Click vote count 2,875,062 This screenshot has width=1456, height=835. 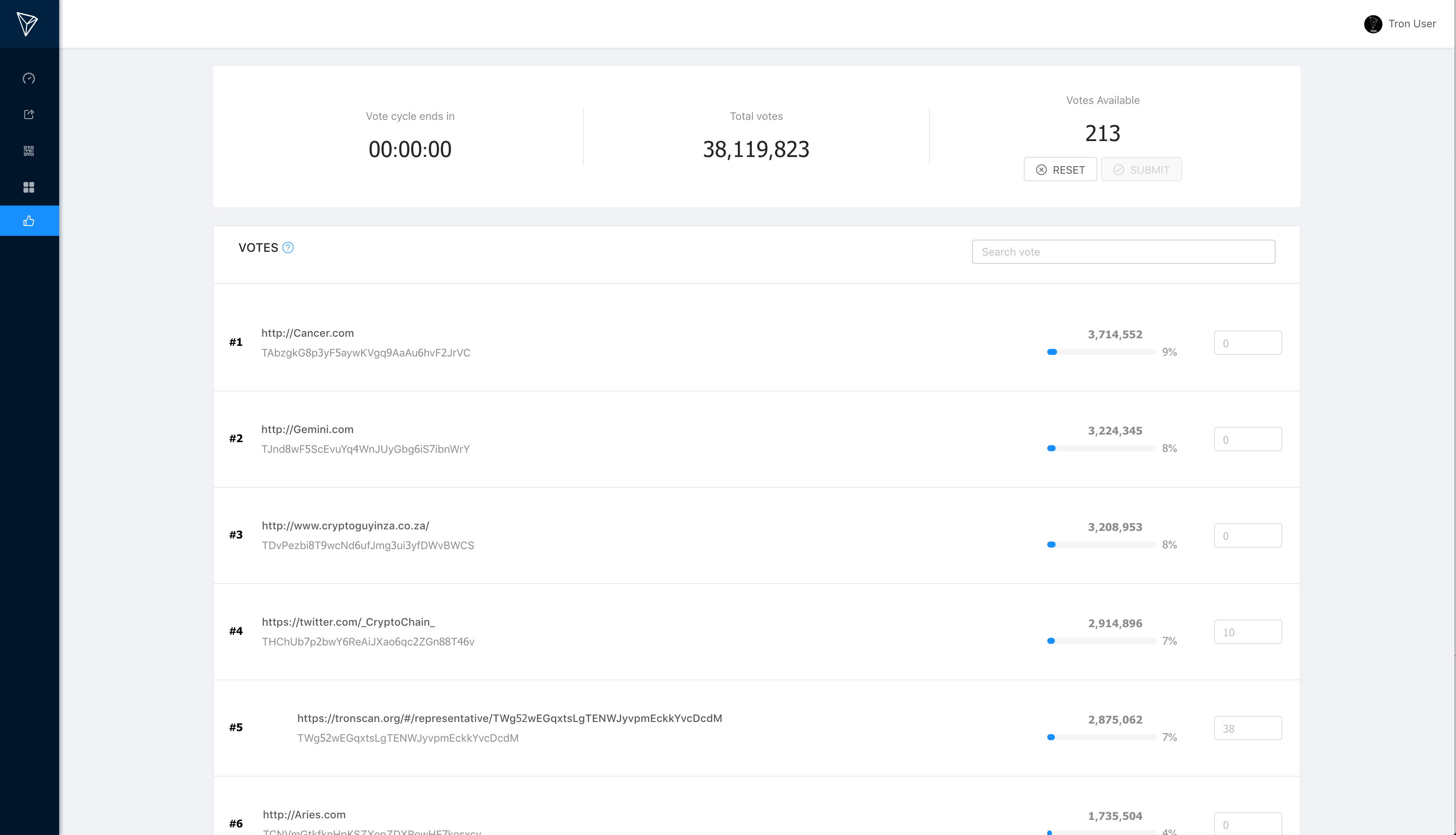coord(1115,720)
